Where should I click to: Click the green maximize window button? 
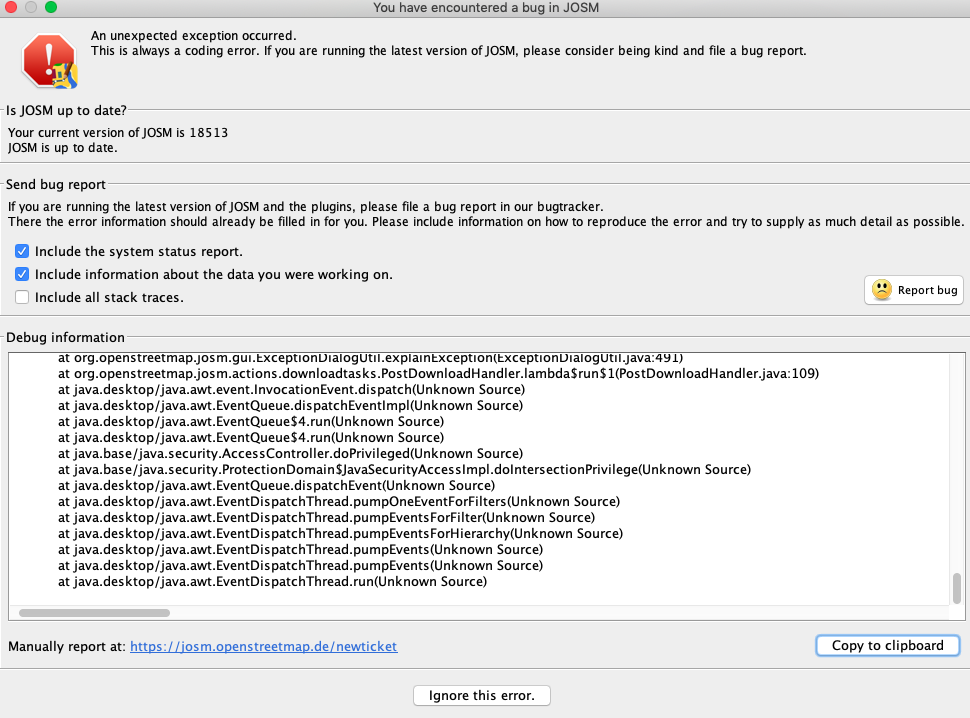(x=51, y=7)
